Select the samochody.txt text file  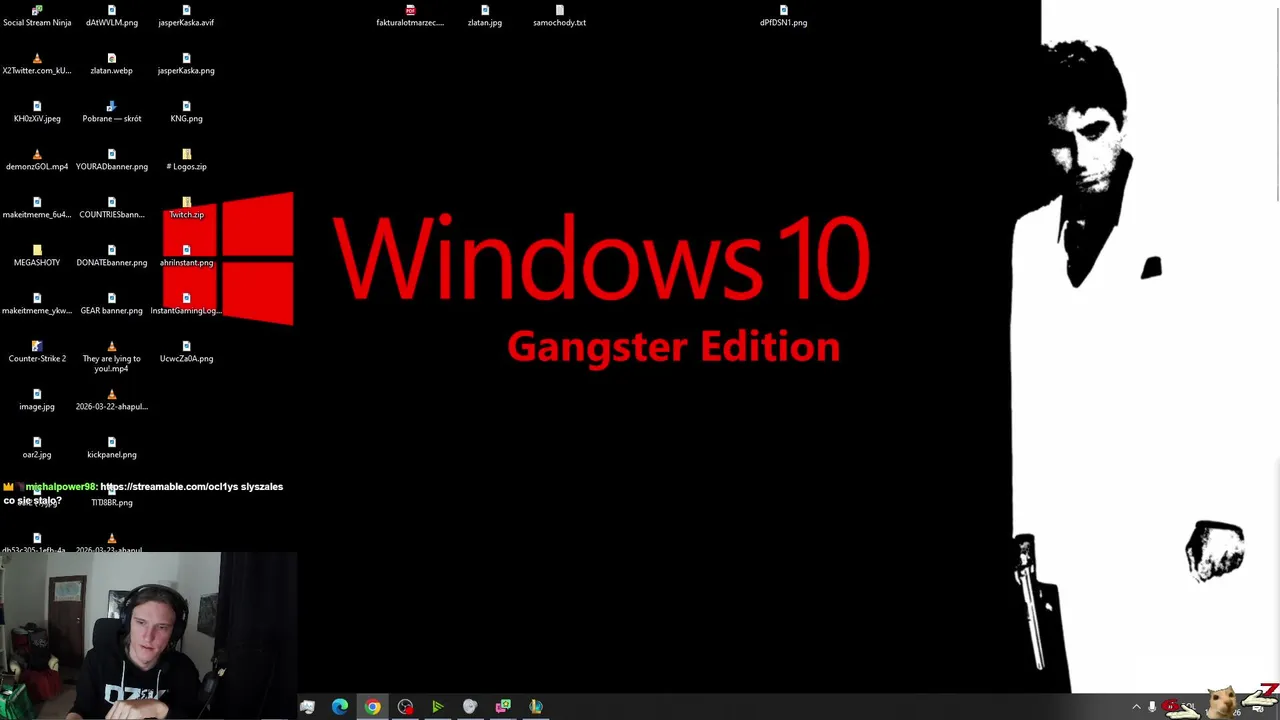559,16
